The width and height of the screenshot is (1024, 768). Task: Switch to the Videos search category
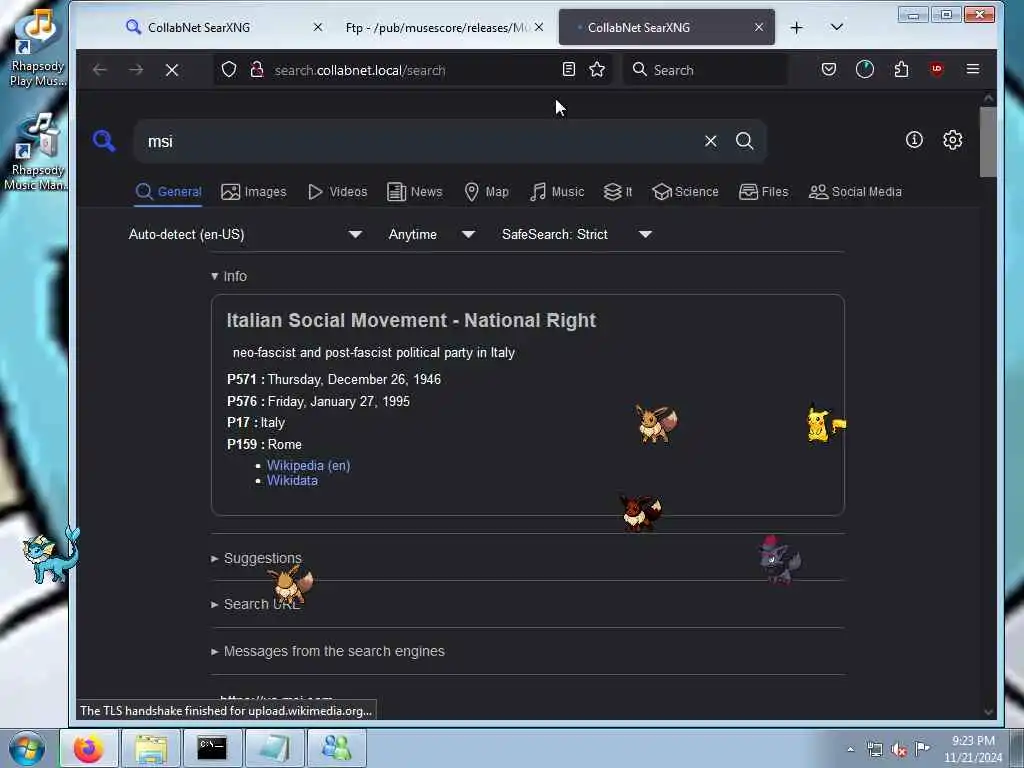point(338,192)
